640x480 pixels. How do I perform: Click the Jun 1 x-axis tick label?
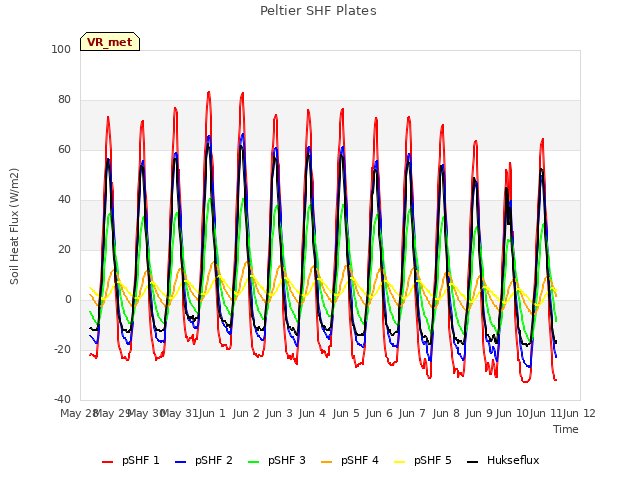tap(212, 413)
